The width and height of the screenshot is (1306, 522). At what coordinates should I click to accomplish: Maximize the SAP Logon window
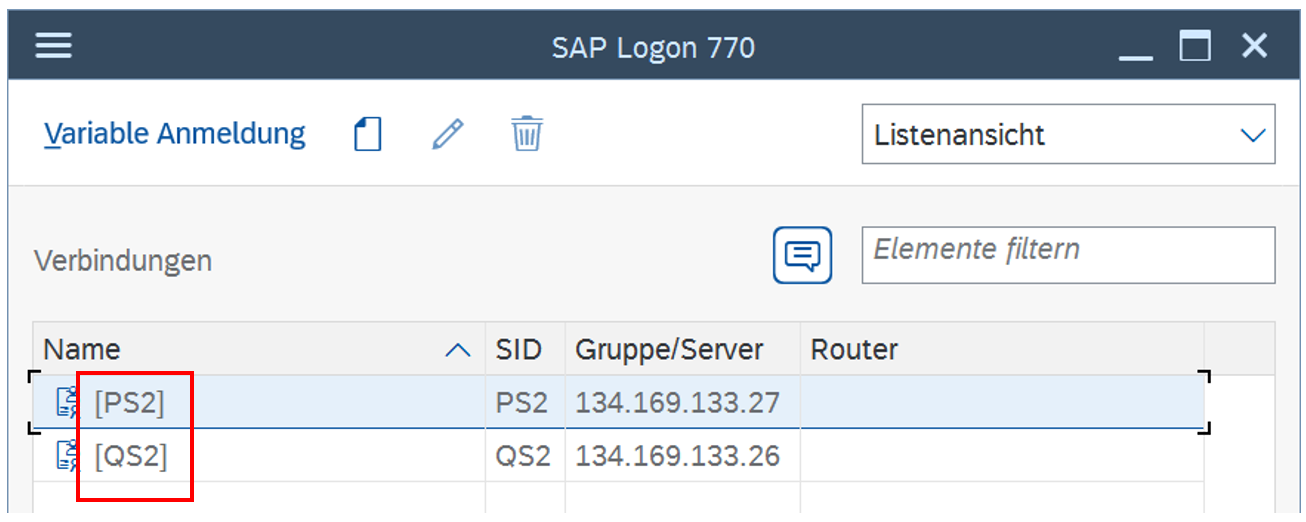(x=1194, y=46)
